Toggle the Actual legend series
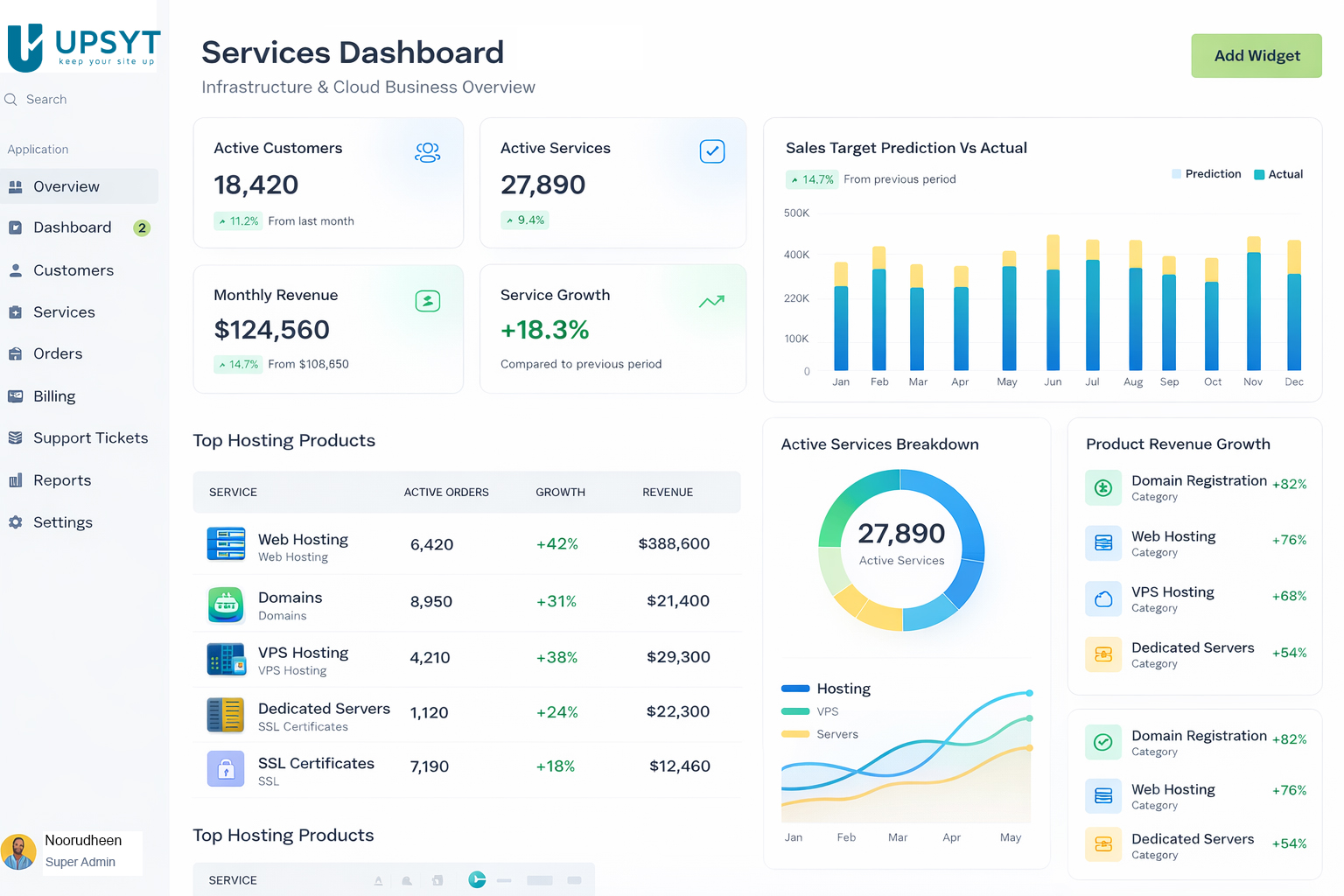 tap(1278, 174)
